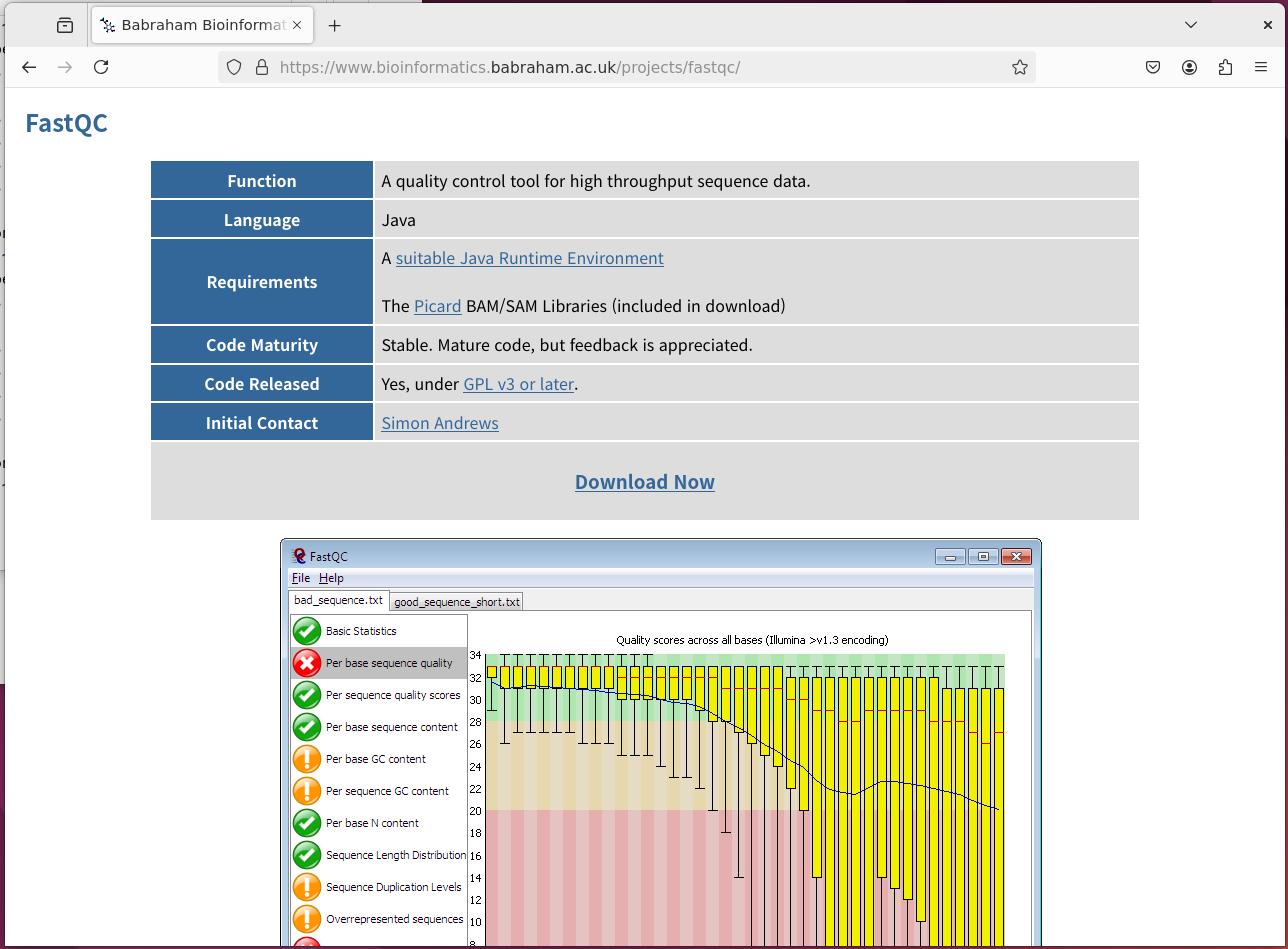Click the quality scores chart title text
Viewport: 1288px width, 949px height.
click(752, 640)
